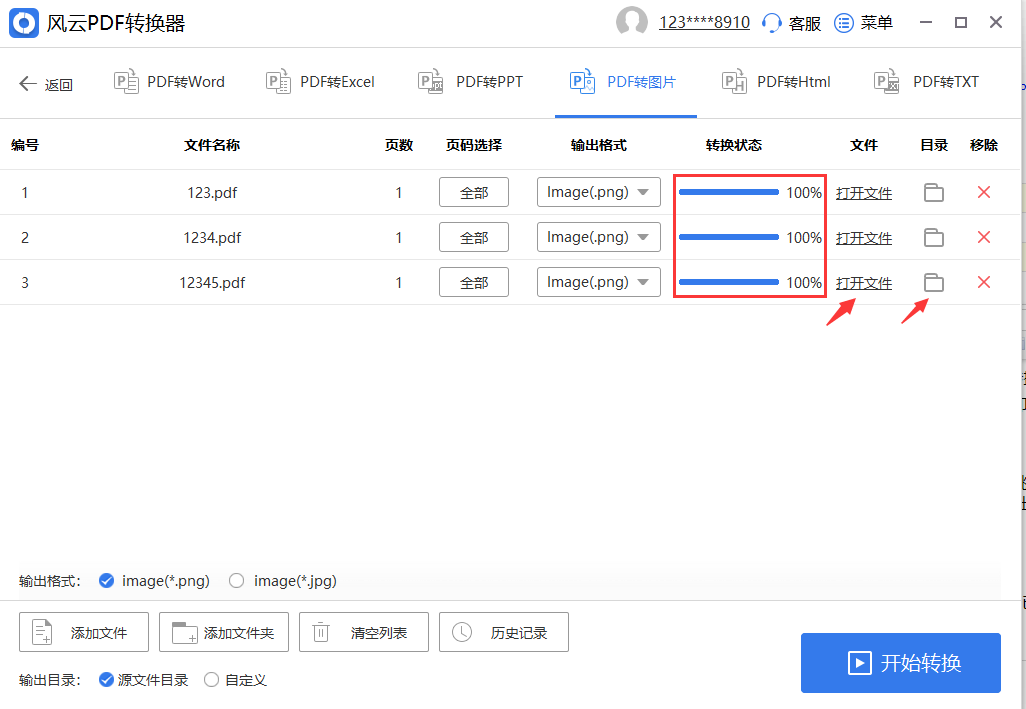The height and width of the screenshot is (709, 1026).
Task: Switch to PDF转TXT tab
Action: pyautogui.click(x=927, y=82)
